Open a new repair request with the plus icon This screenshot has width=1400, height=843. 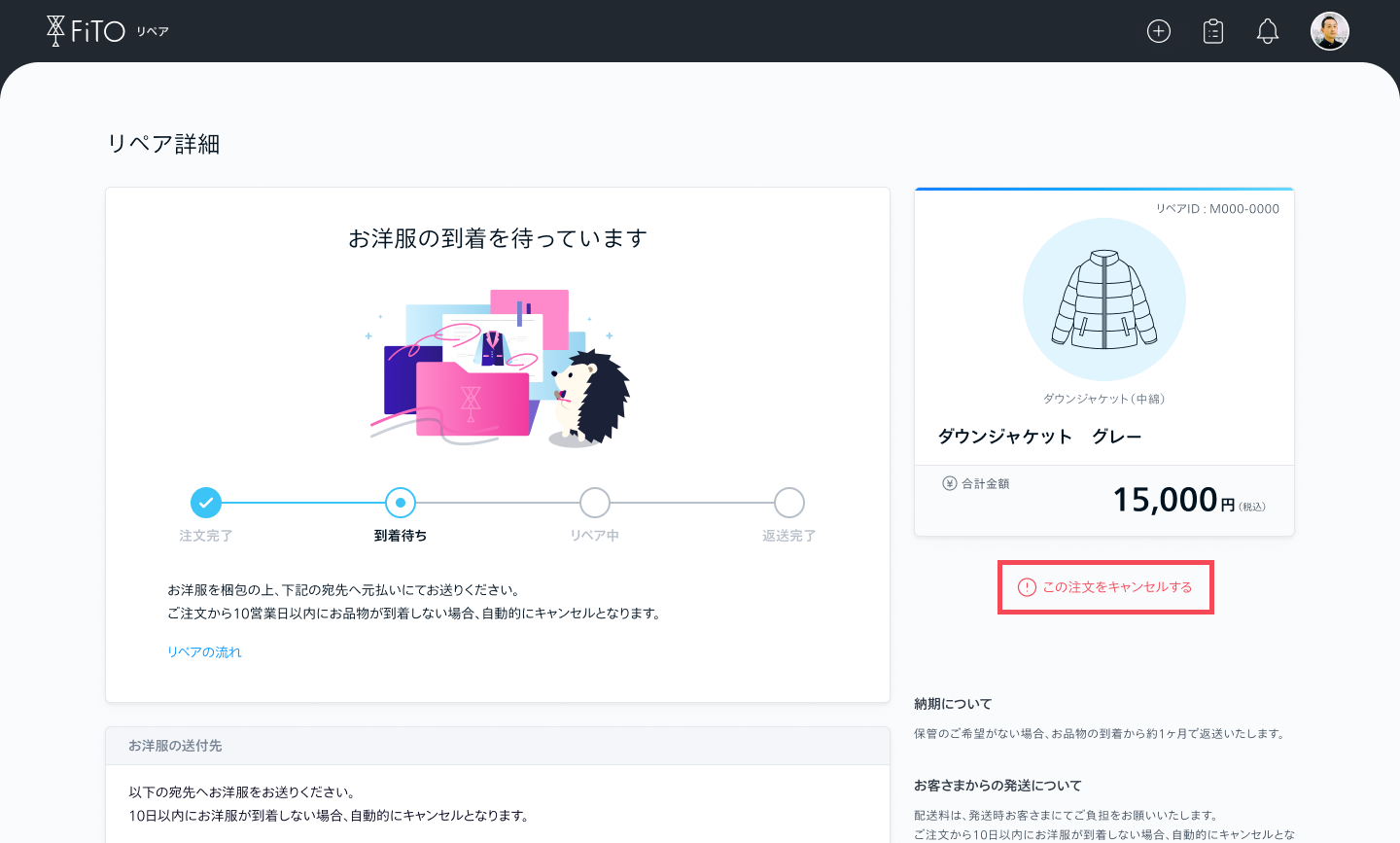point(1159,30)
